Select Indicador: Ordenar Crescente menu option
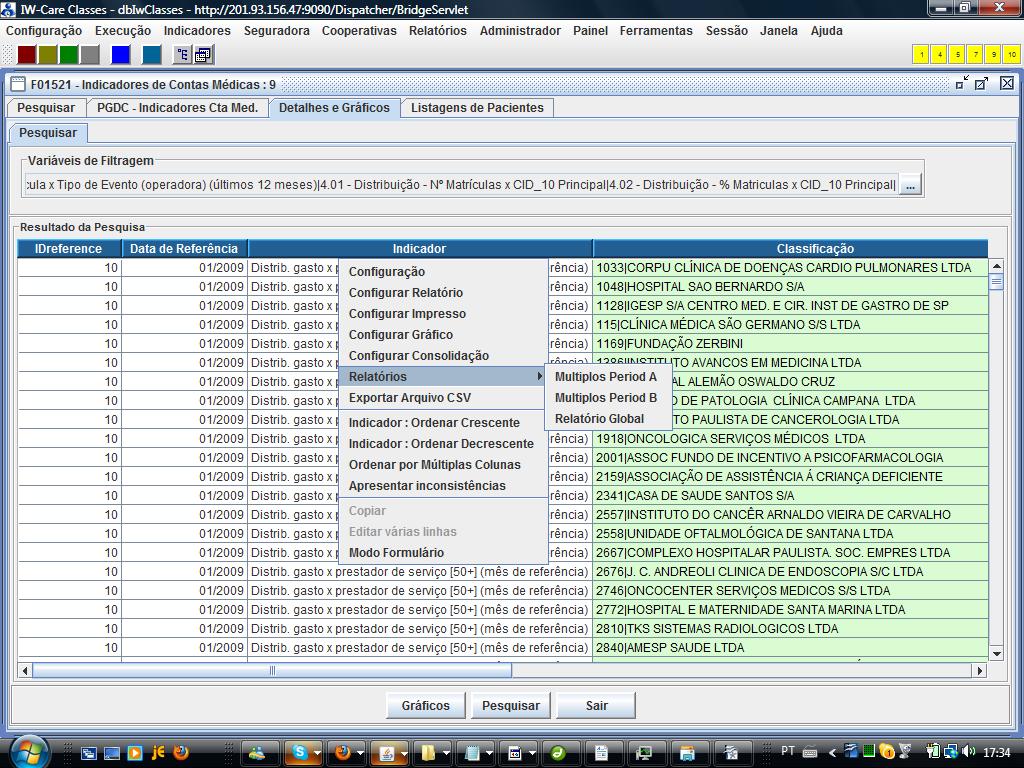The height and width of the screenshot is (768, 1024). (x=434, y=423)
